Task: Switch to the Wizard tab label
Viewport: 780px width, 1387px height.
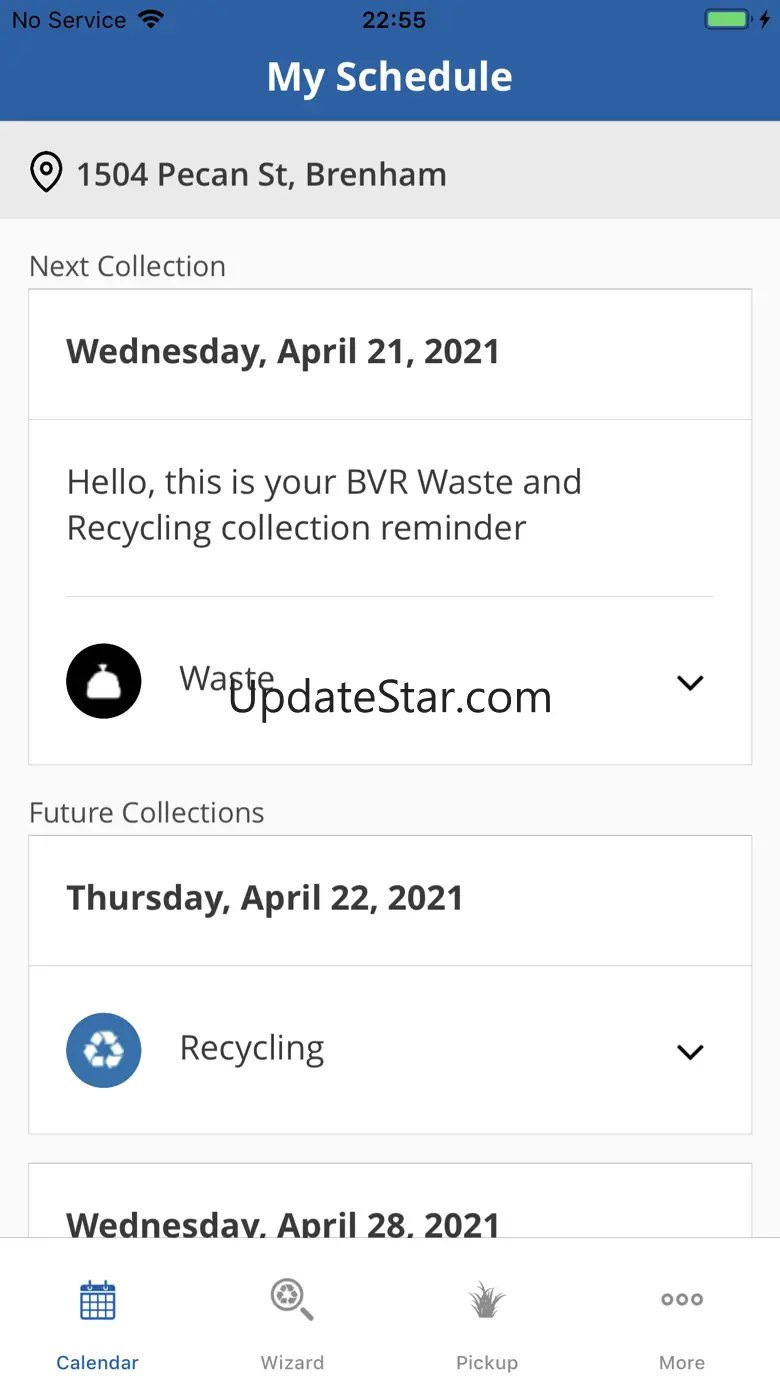Action: click(292, 1362)
